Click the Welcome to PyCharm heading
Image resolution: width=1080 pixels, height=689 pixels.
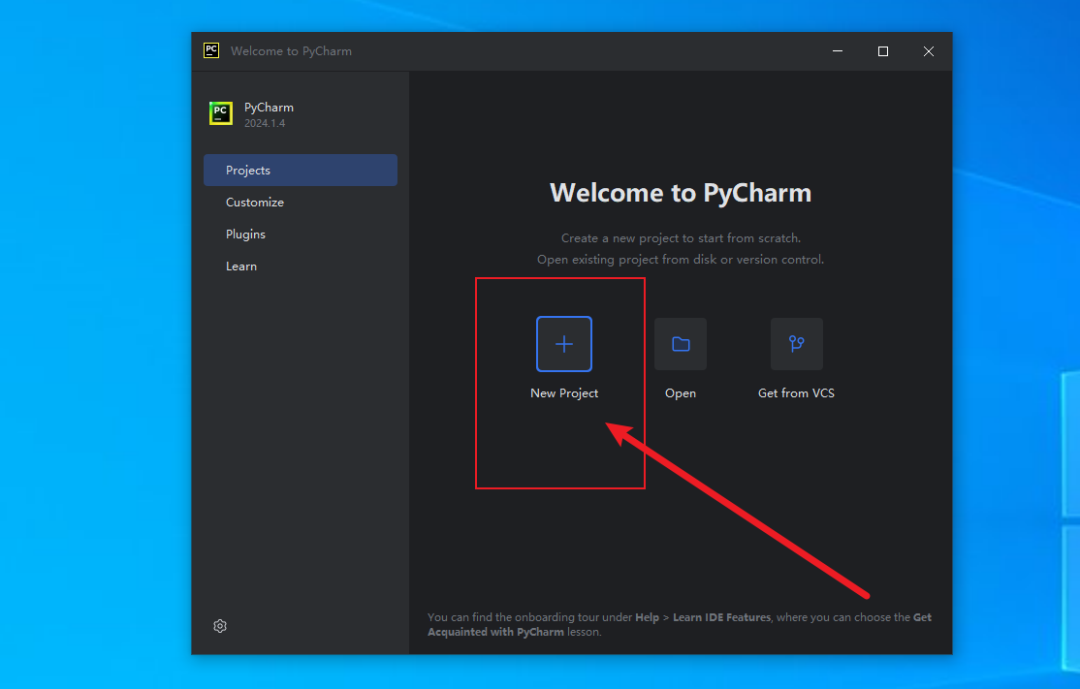coord(681,193)
